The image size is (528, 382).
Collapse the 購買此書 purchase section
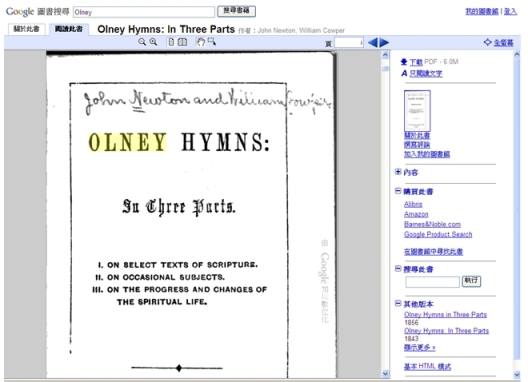click(398, 191)
